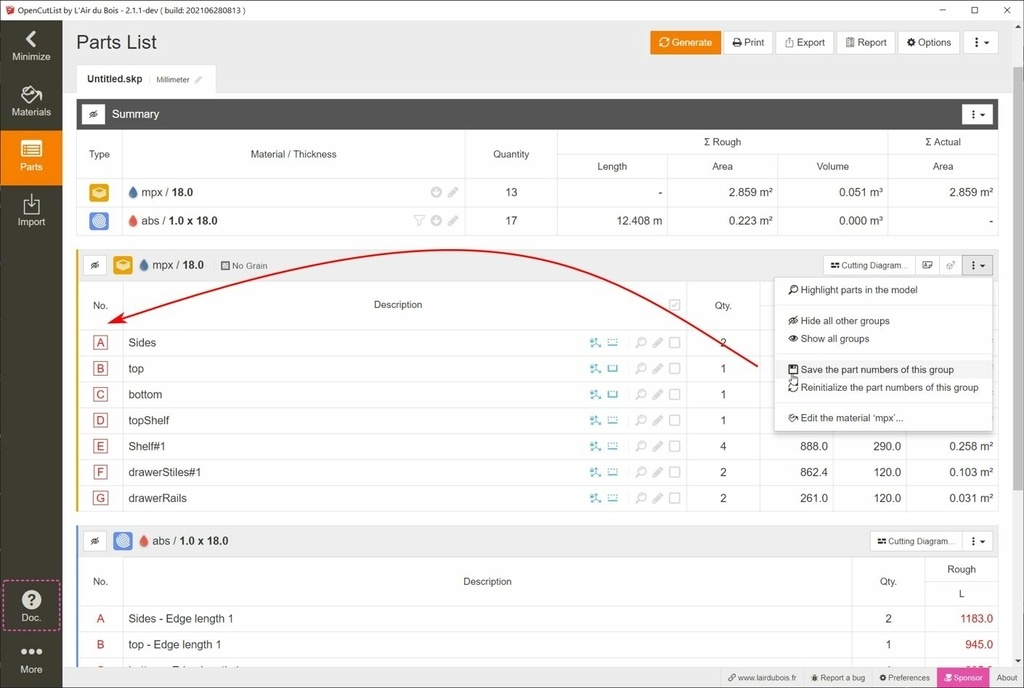The width and height of the screenshot is (1024, 688).
Task: Open Cutting Diagram for the mpx group
Action: [869, 266]
